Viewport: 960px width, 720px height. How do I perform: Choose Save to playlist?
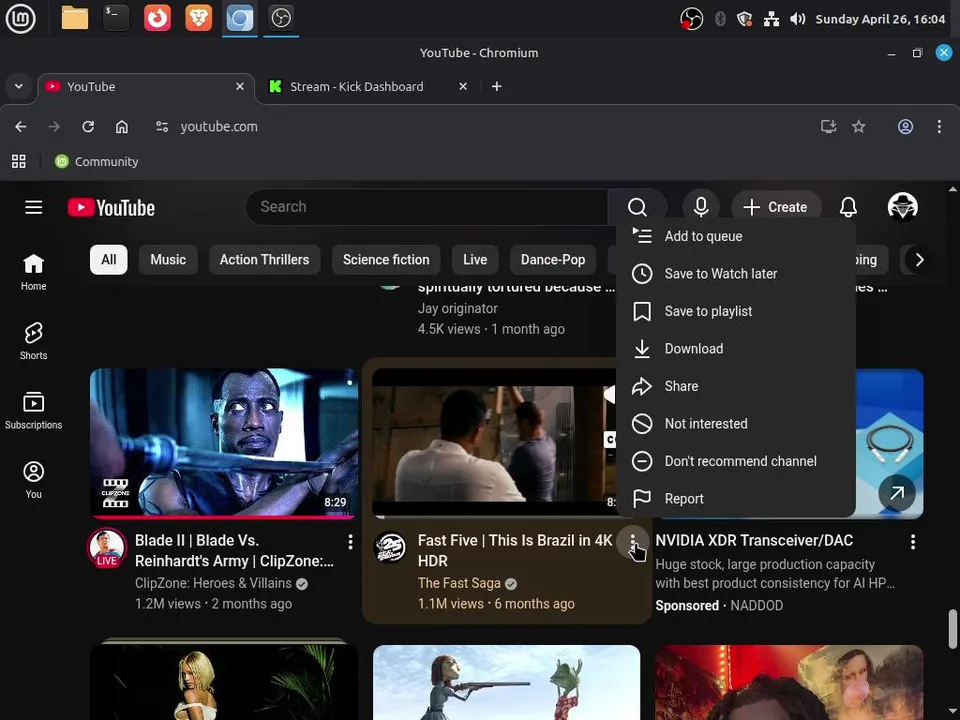point(736,311)
